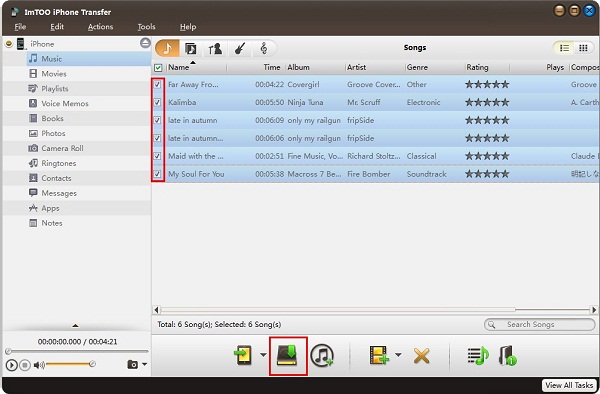The image size is (600, 394).
Task: Click the playlist music note icon
Action: (478, 356)
